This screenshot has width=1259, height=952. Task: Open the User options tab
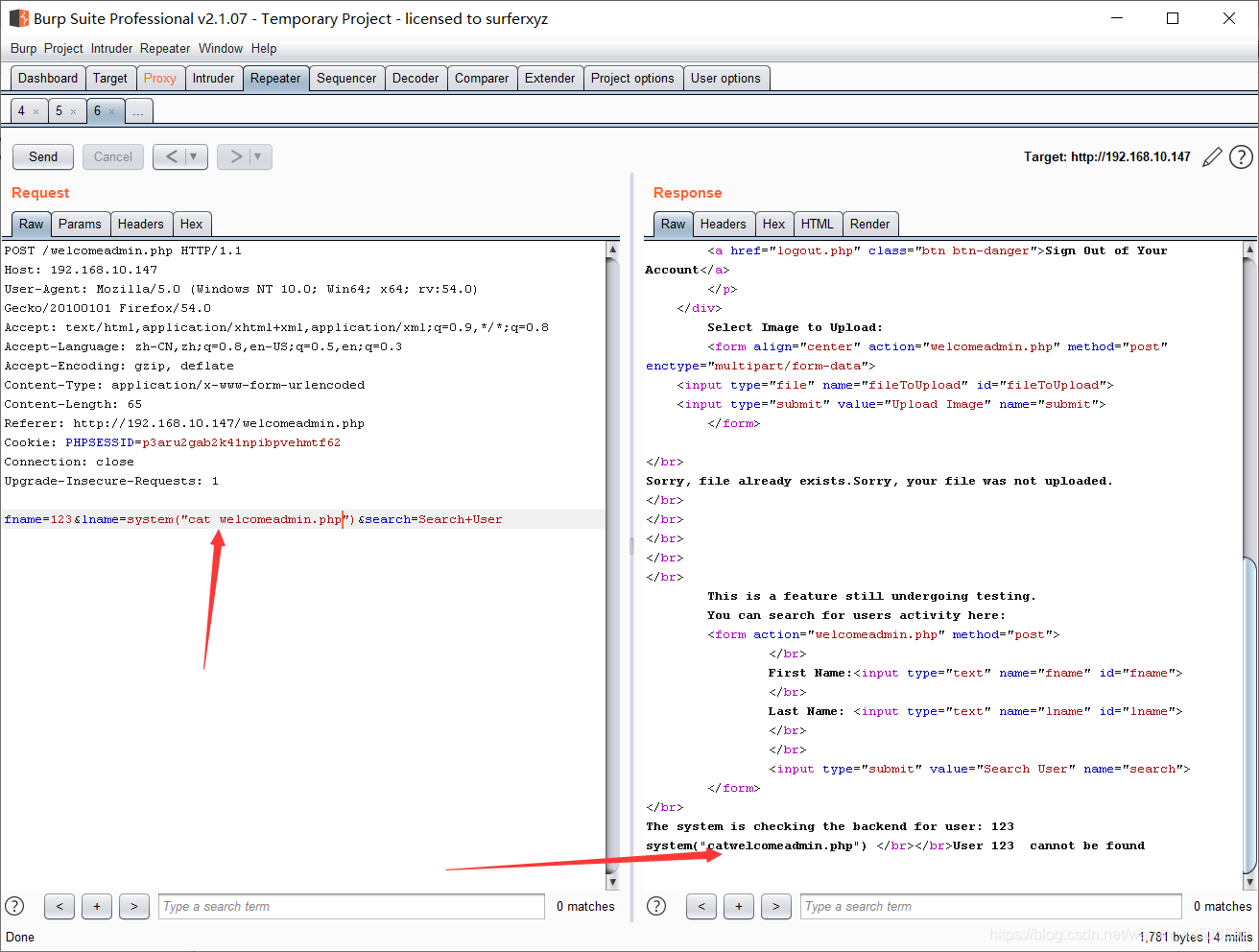click(725, 79)
